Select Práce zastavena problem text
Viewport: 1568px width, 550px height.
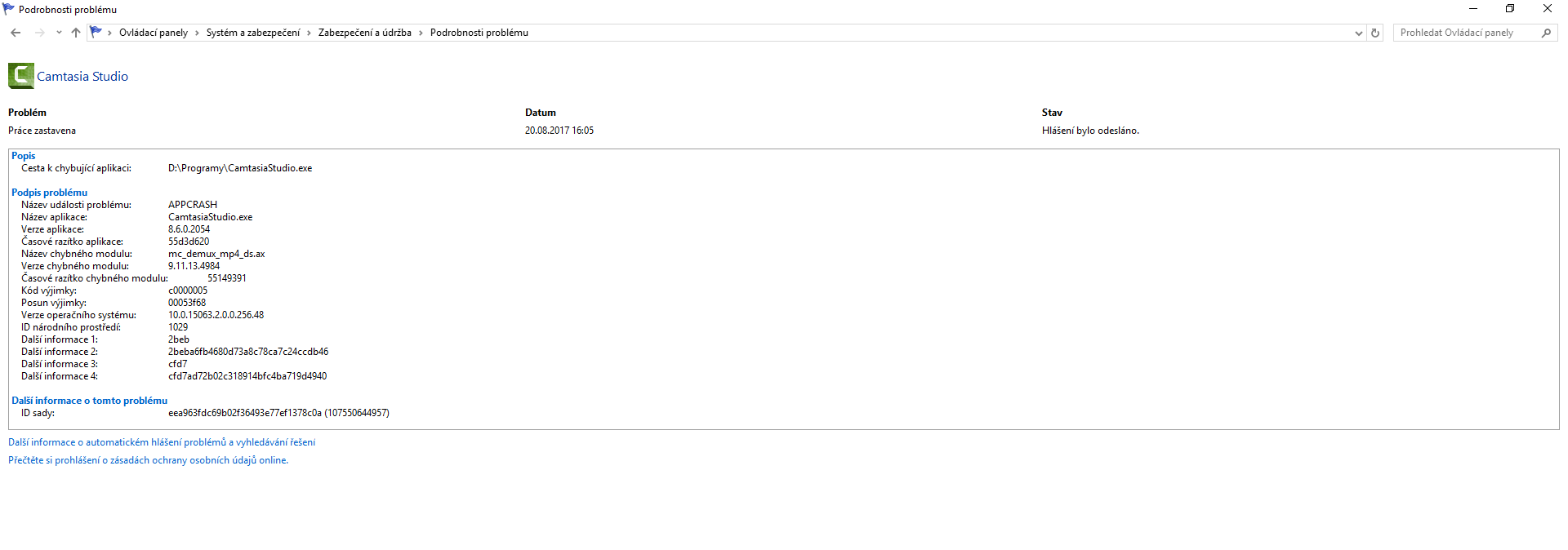(x=42, y=131)
